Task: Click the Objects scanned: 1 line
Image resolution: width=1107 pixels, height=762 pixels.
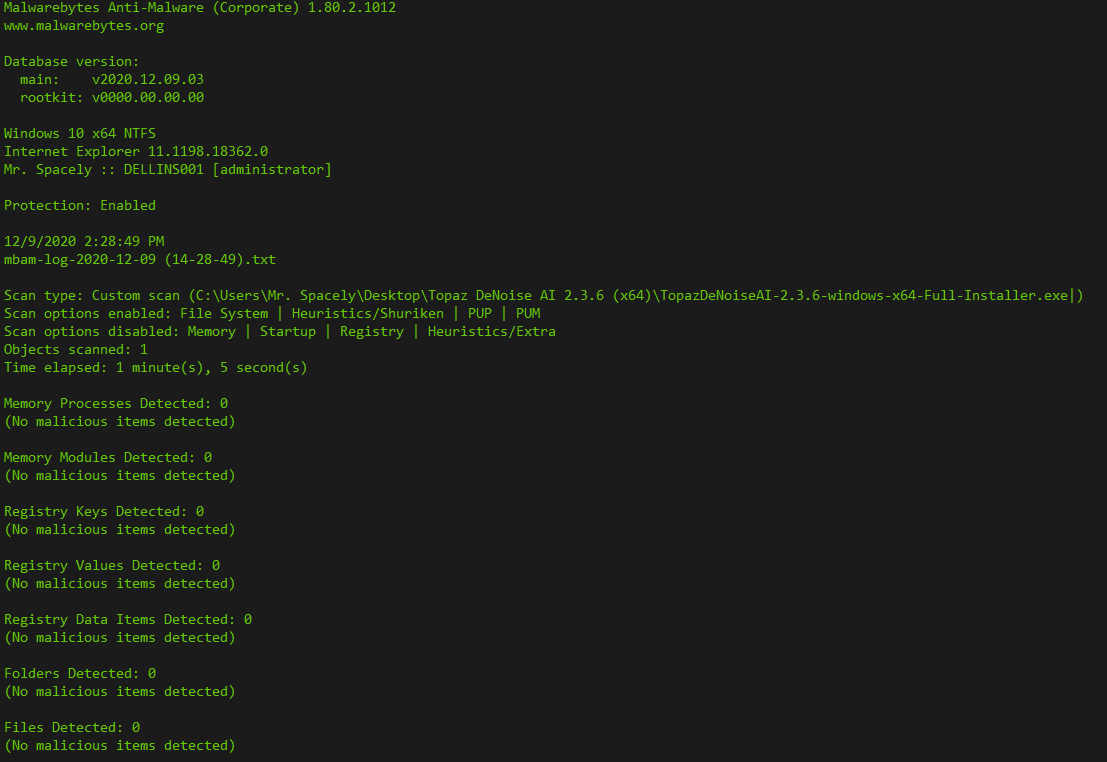Action: tap(76, 350)
